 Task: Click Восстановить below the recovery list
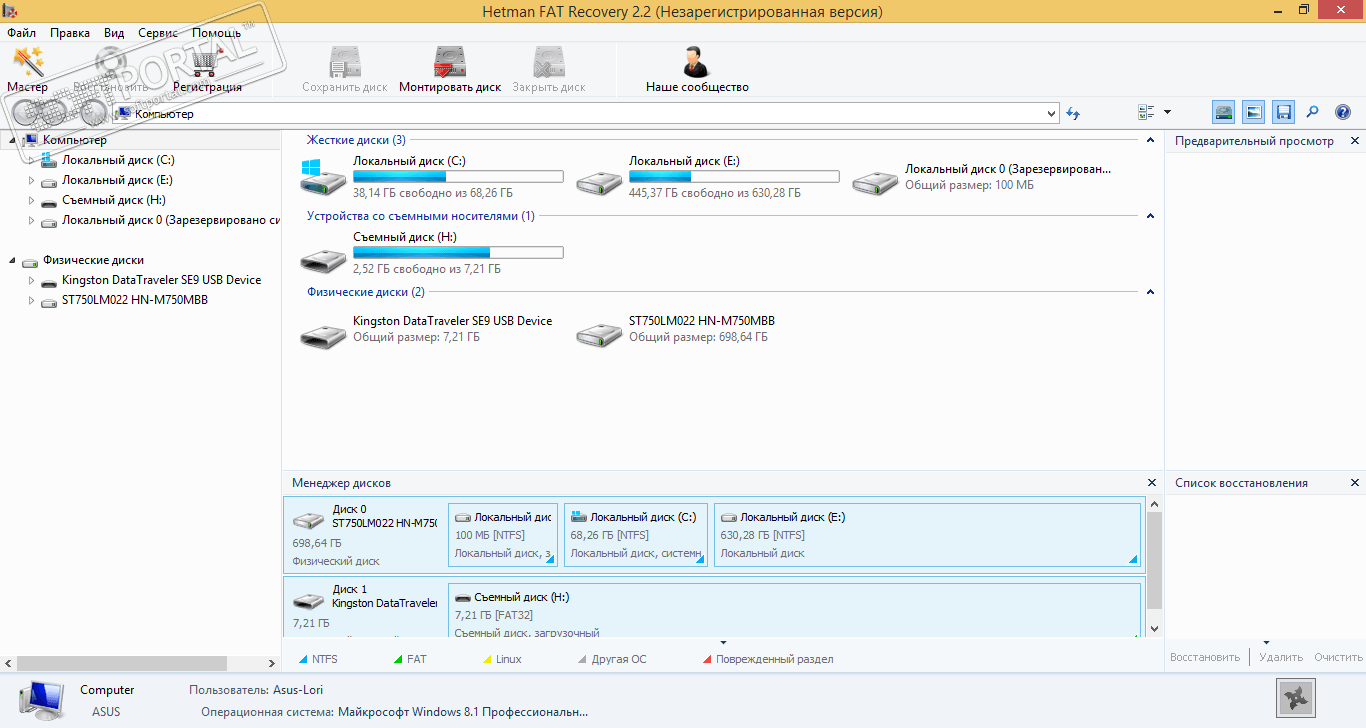tap(1205, 657)
